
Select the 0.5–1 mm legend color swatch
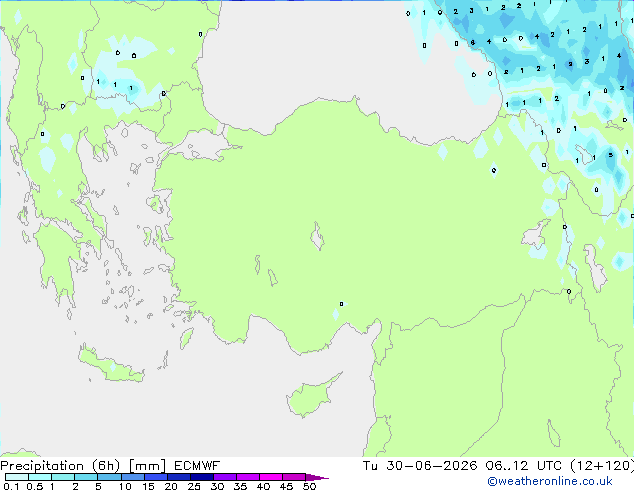tap(40, 477)
